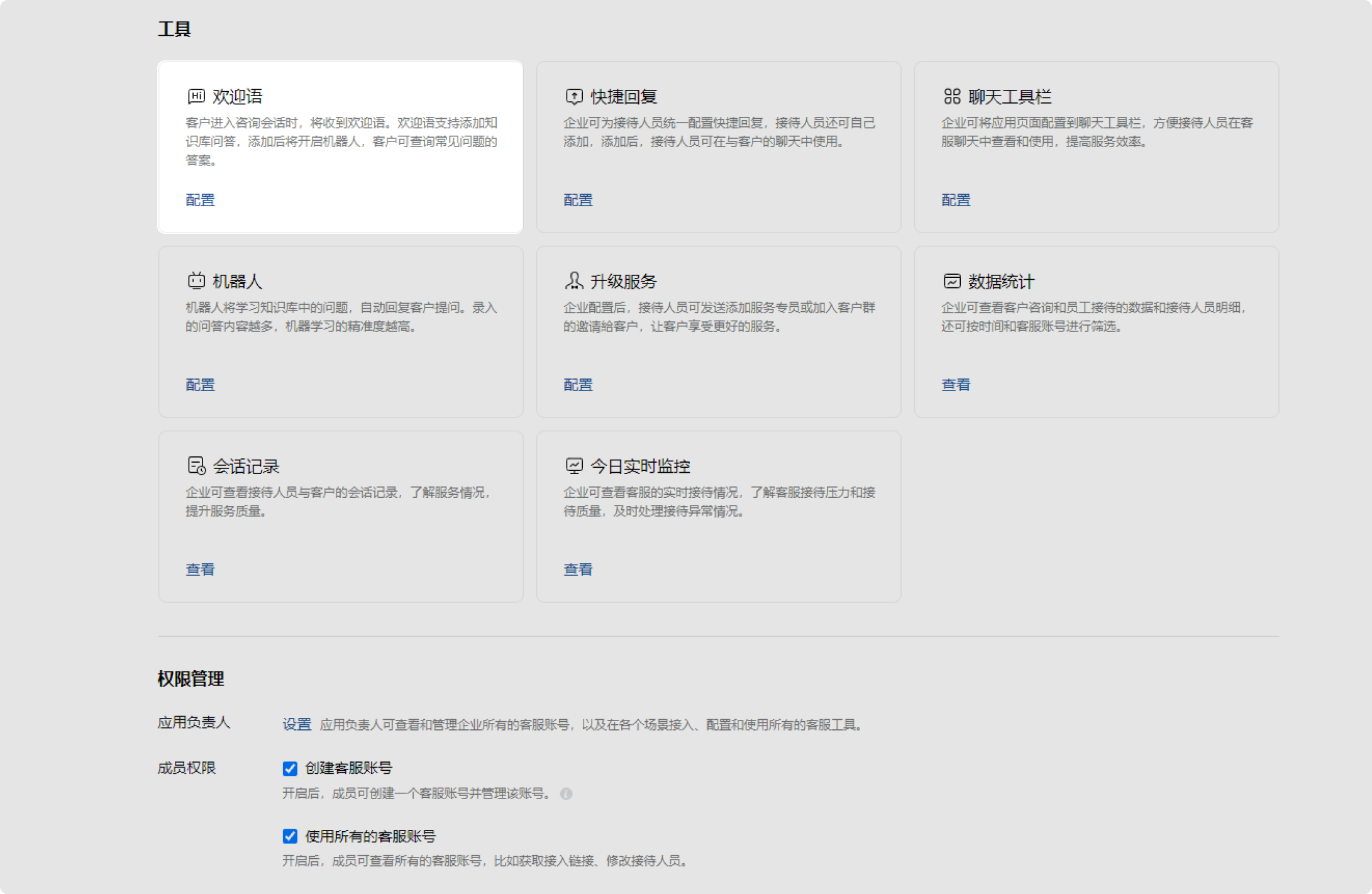Click the 应用负责人 label

pyautogui.click(x=194, y=722)
